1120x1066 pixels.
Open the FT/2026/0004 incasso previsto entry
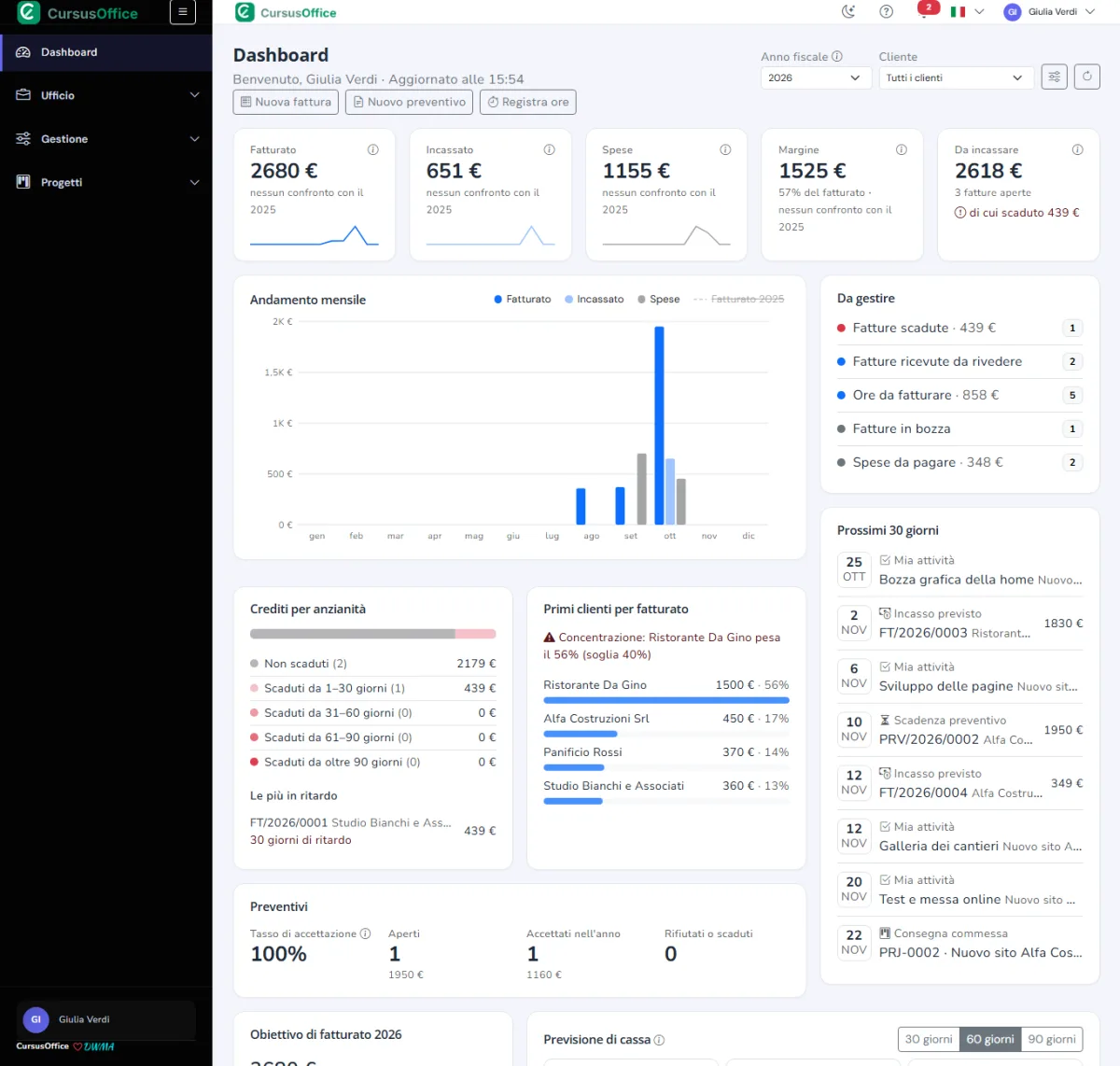pos(960,782)
